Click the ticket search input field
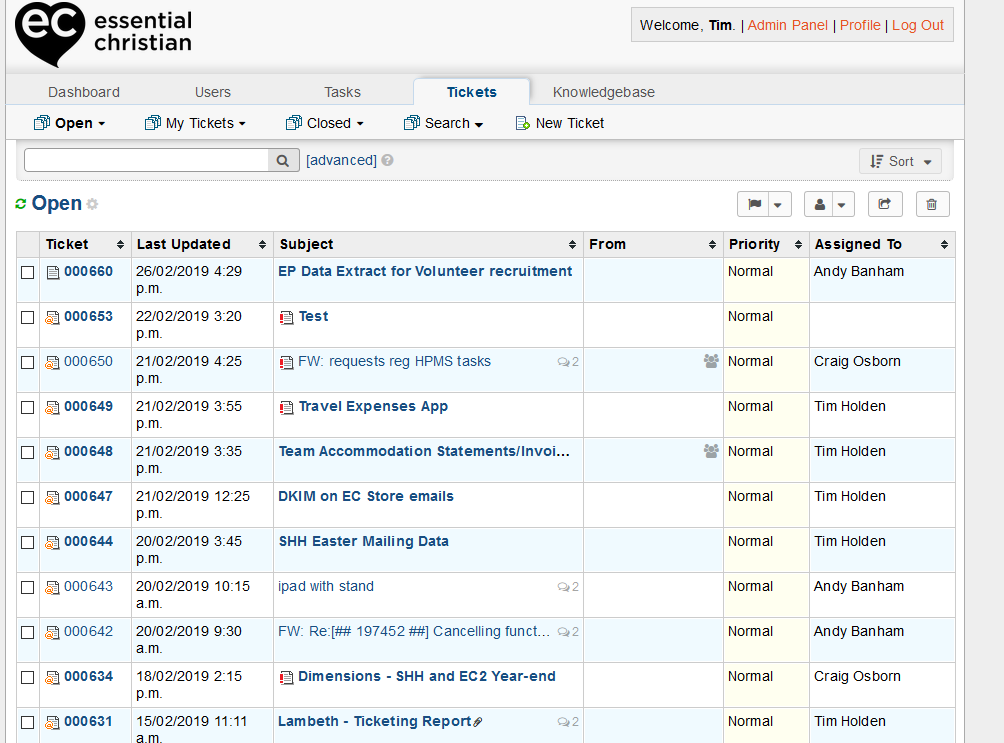Screen dimensions: 1004x743 [x=146, y=160]
